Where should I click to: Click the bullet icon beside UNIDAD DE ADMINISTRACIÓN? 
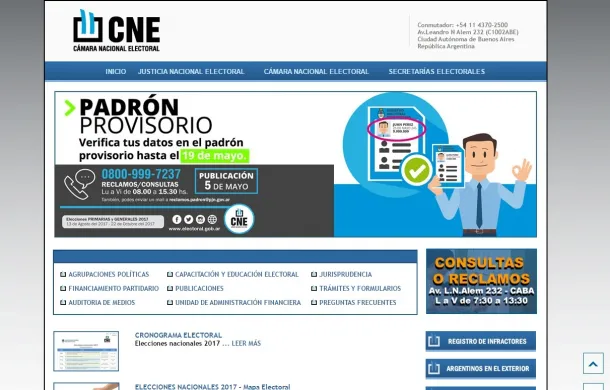pos(170,302)
